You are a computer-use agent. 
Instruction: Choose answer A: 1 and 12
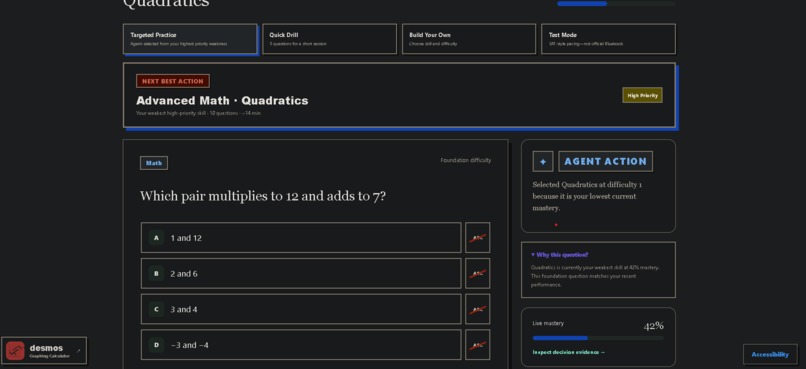coord(301,237)
